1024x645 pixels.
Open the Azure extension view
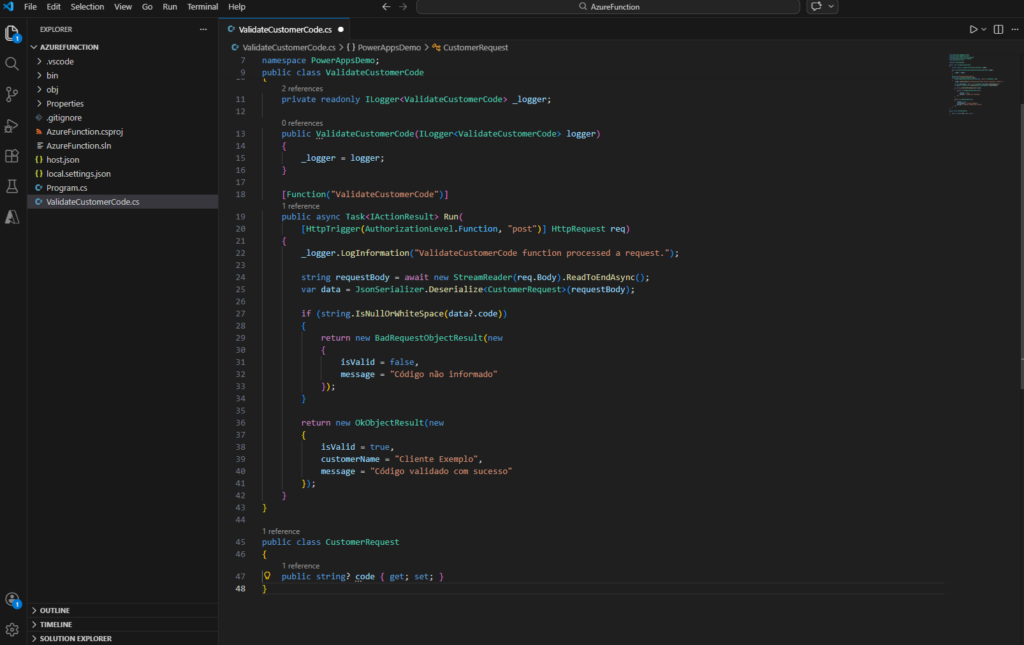click(12, 216)
